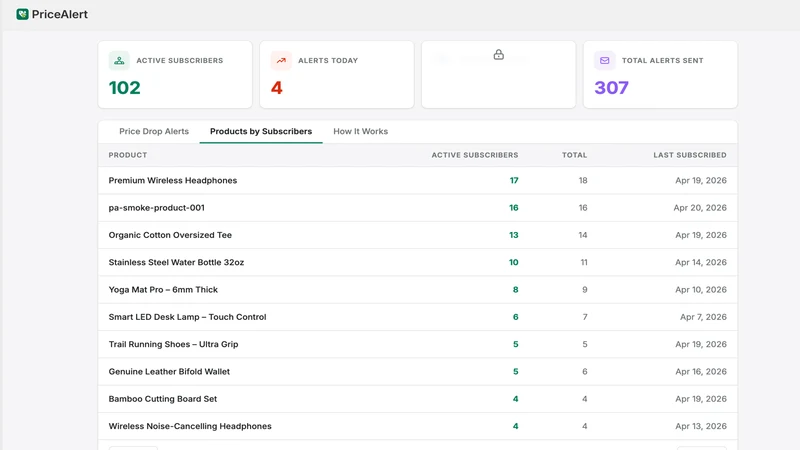Image resolution: width=800 pixels, height=450 pixels.
Task: Click the Active Subscribers person icon
Action: click(x=119, y=60)
